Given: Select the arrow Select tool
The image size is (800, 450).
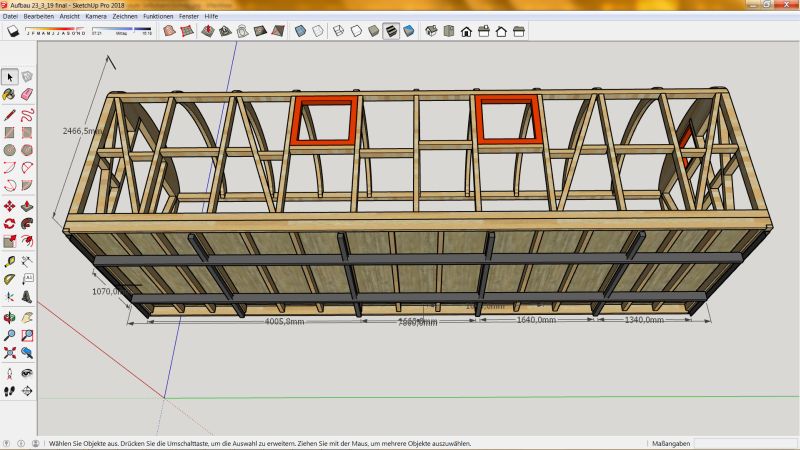Looking at the screenshot, I should 9,77.
